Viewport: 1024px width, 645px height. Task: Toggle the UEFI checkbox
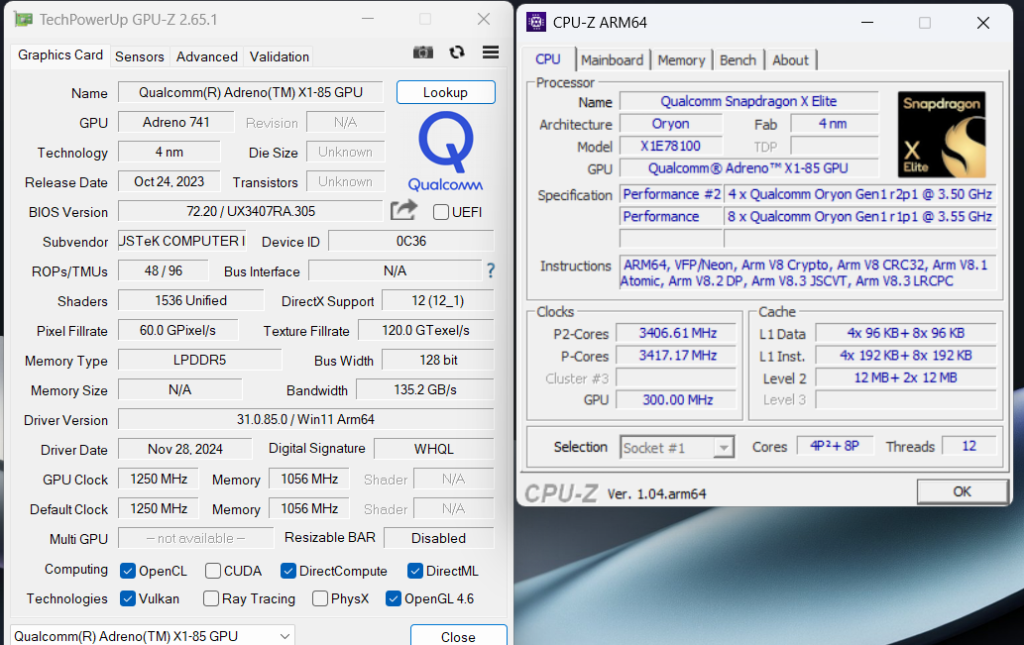pyautogui.click(x=441, y=212)
